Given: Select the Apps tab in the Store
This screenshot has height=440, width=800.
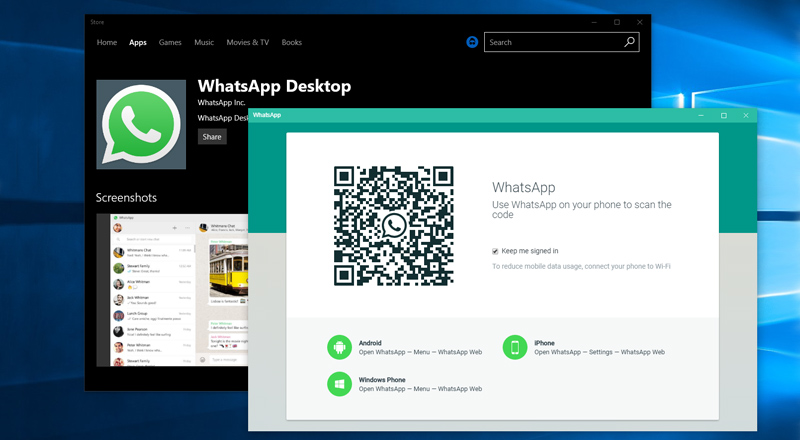Looking at the screenshot, I should click(138, 42).
